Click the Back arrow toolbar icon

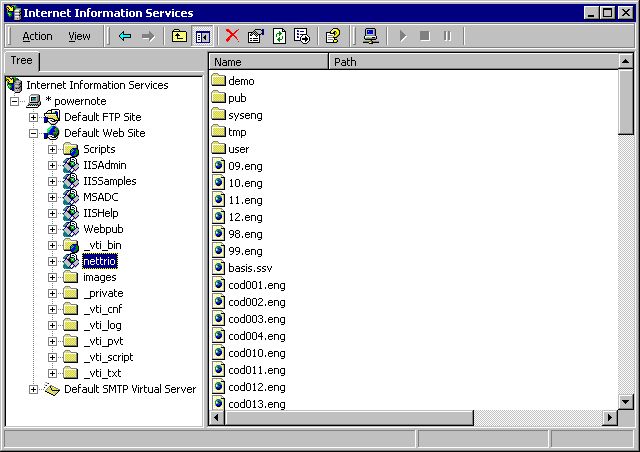tap(125, 36)
